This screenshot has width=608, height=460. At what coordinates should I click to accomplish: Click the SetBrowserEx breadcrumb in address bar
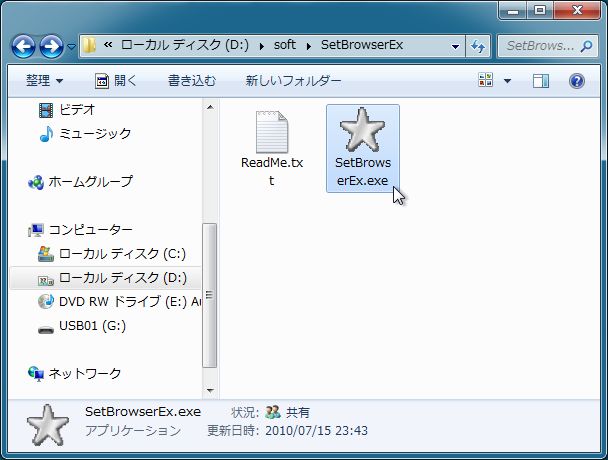[362, 45]
